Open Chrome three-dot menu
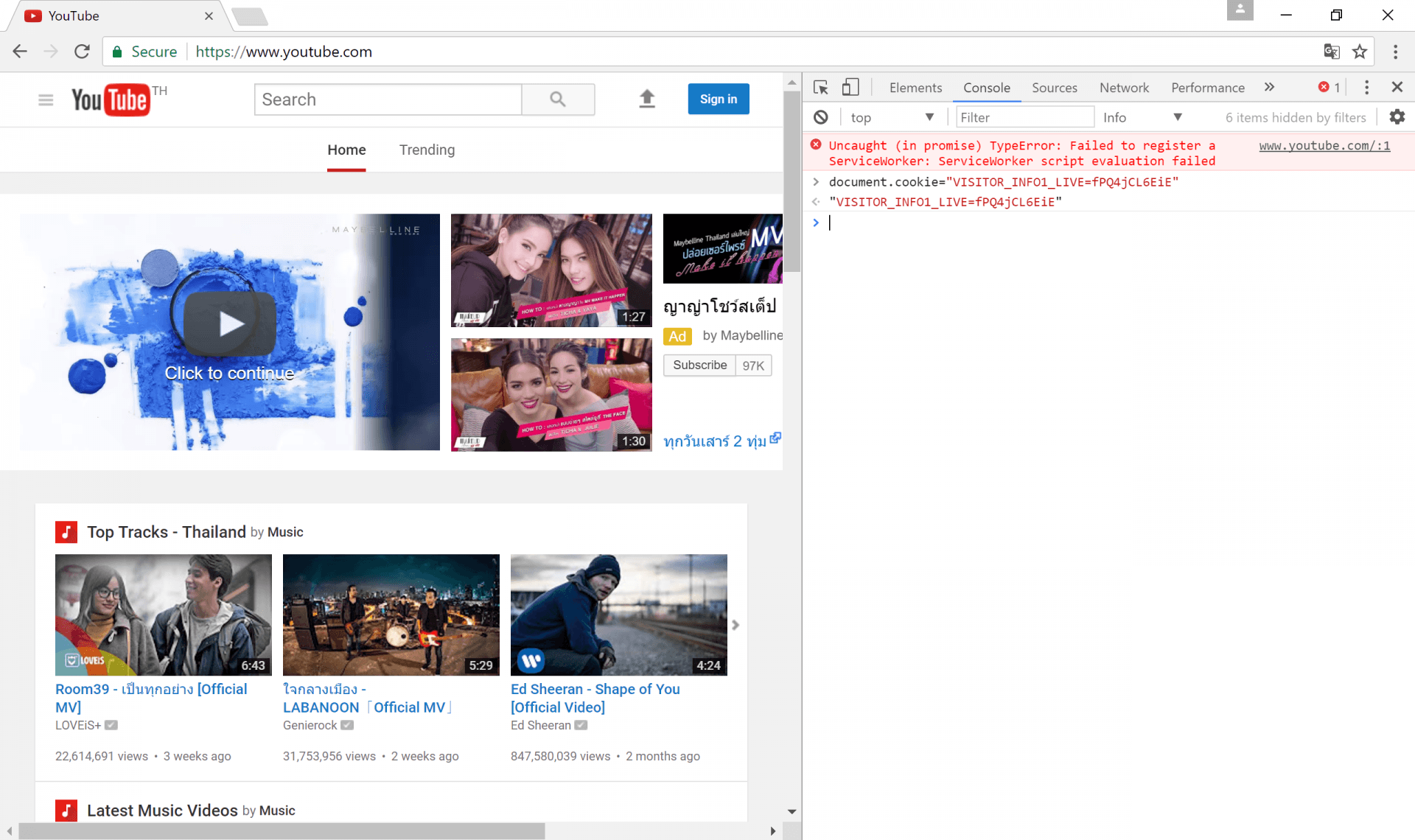This screenshot has height=840, width=1415. [x=1395, y=52]
